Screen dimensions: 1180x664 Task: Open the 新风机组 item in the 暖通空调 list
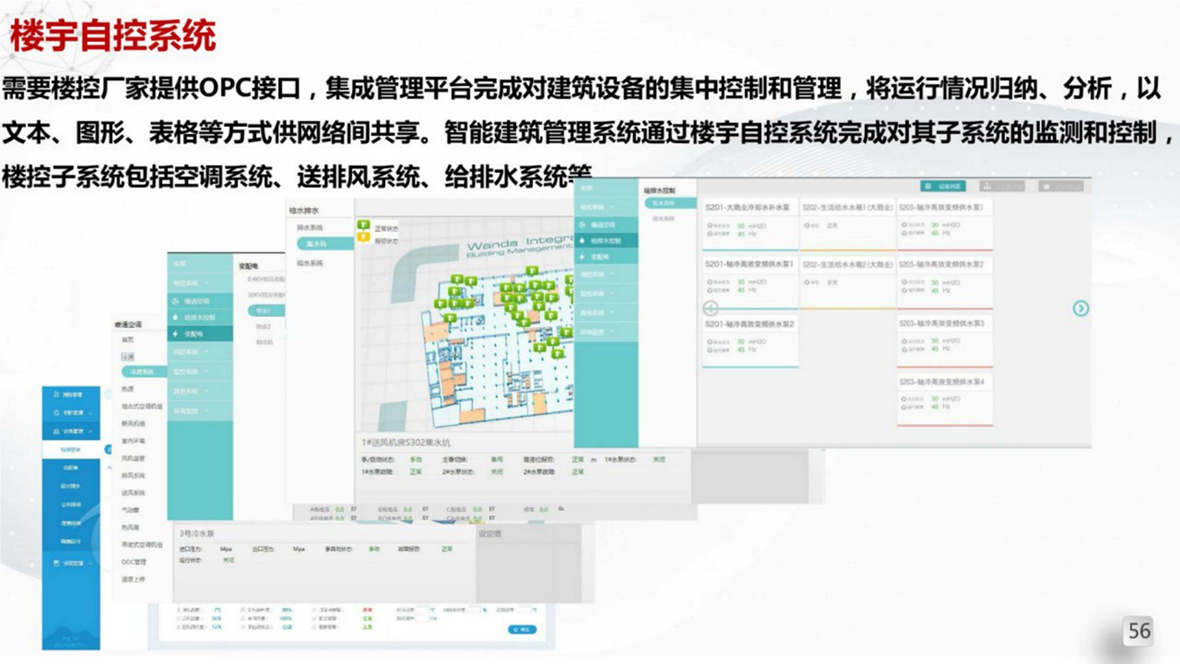pyautogui.click(x=134, y=423)
